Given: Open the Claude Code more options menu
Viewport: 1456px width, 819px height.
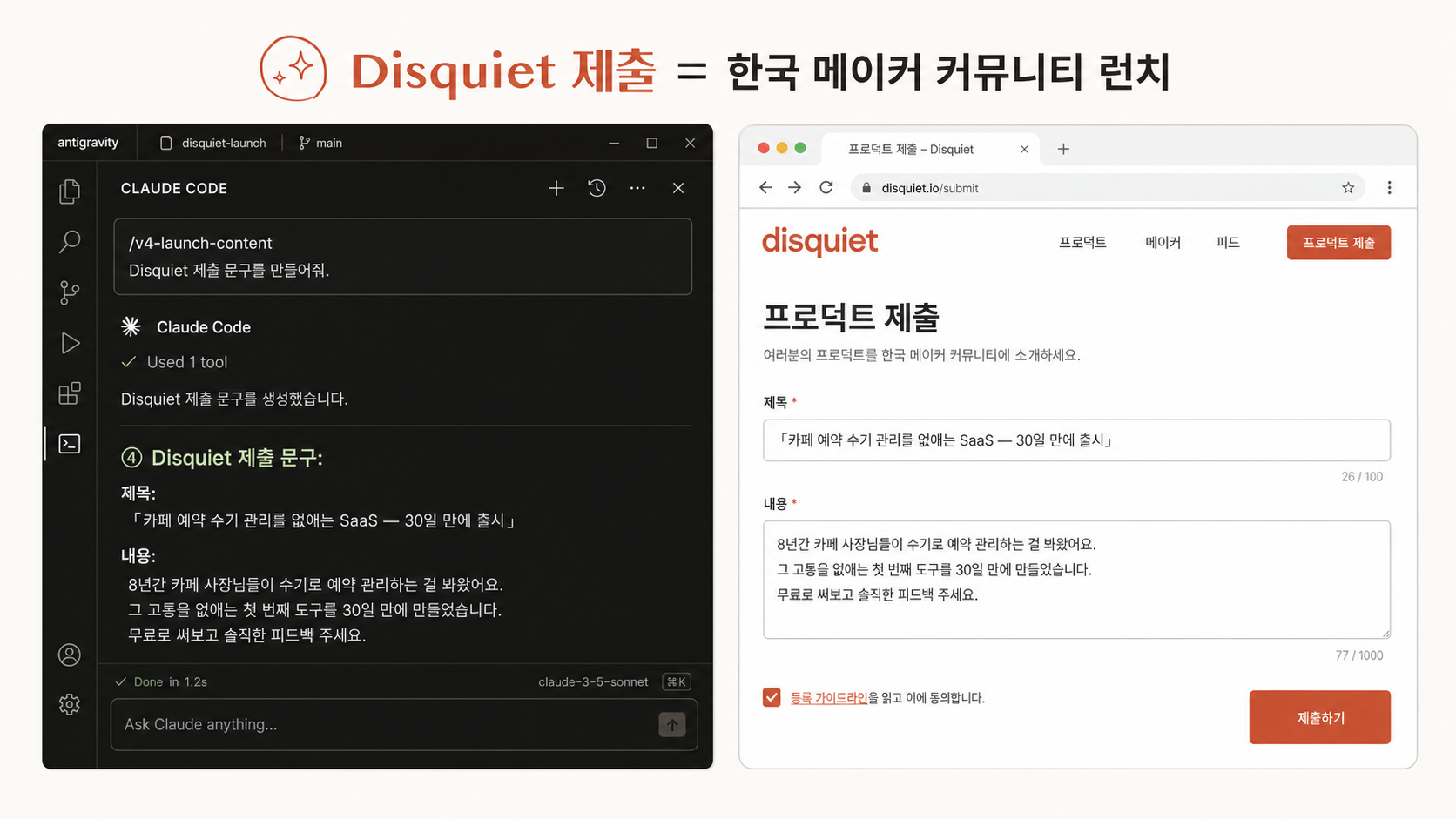Looking at the screenshot, I should pyautogui.click(x=637, y=188).
